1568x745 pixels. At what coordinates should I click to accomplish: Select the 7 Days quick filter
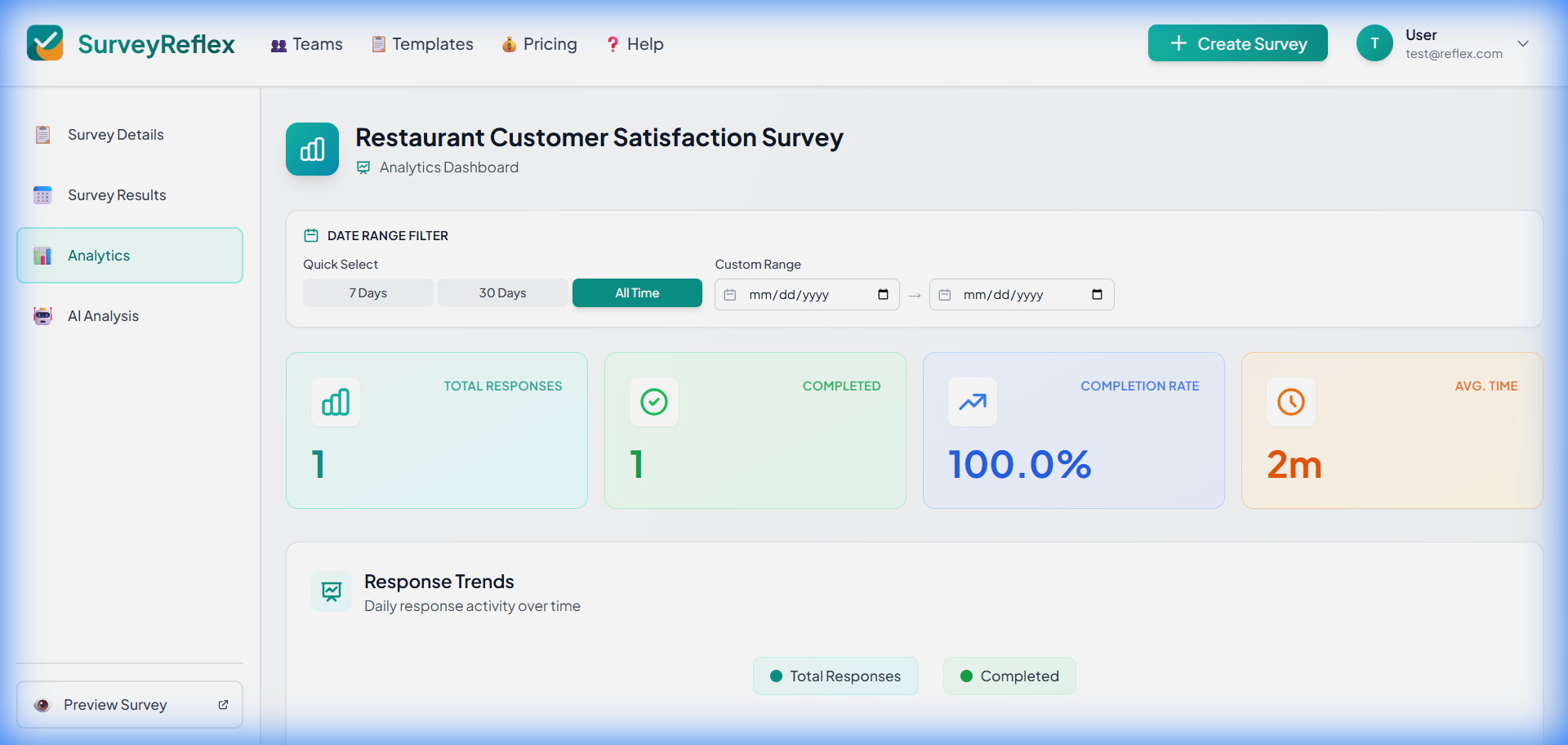pyautogui.click(x=367, y=292)
